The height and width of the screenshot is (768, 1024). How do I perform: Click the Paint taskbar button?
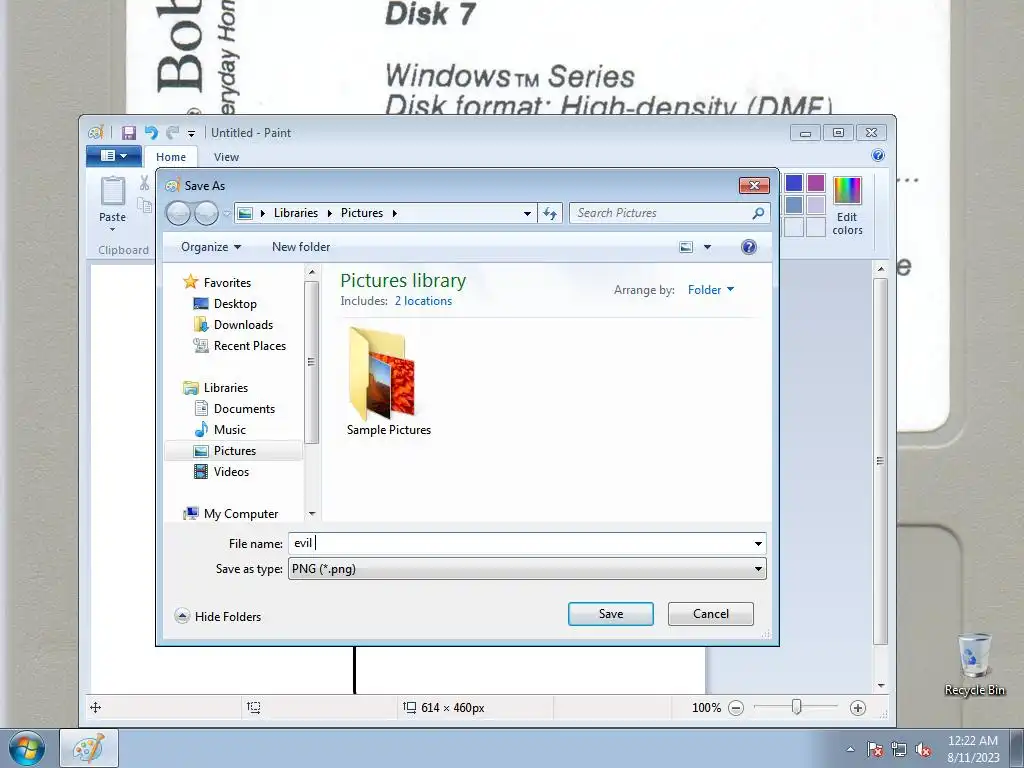[x=89, y=748]
